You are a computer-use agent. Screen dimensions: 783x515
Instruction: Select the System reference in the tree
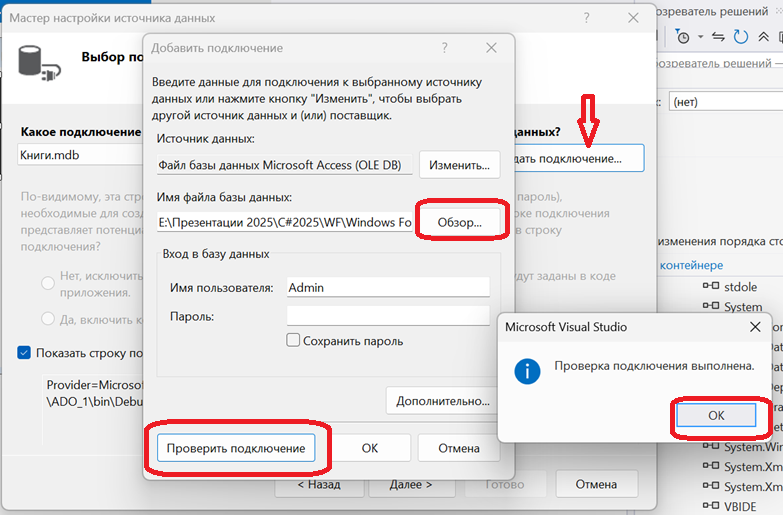click(742, 307)
